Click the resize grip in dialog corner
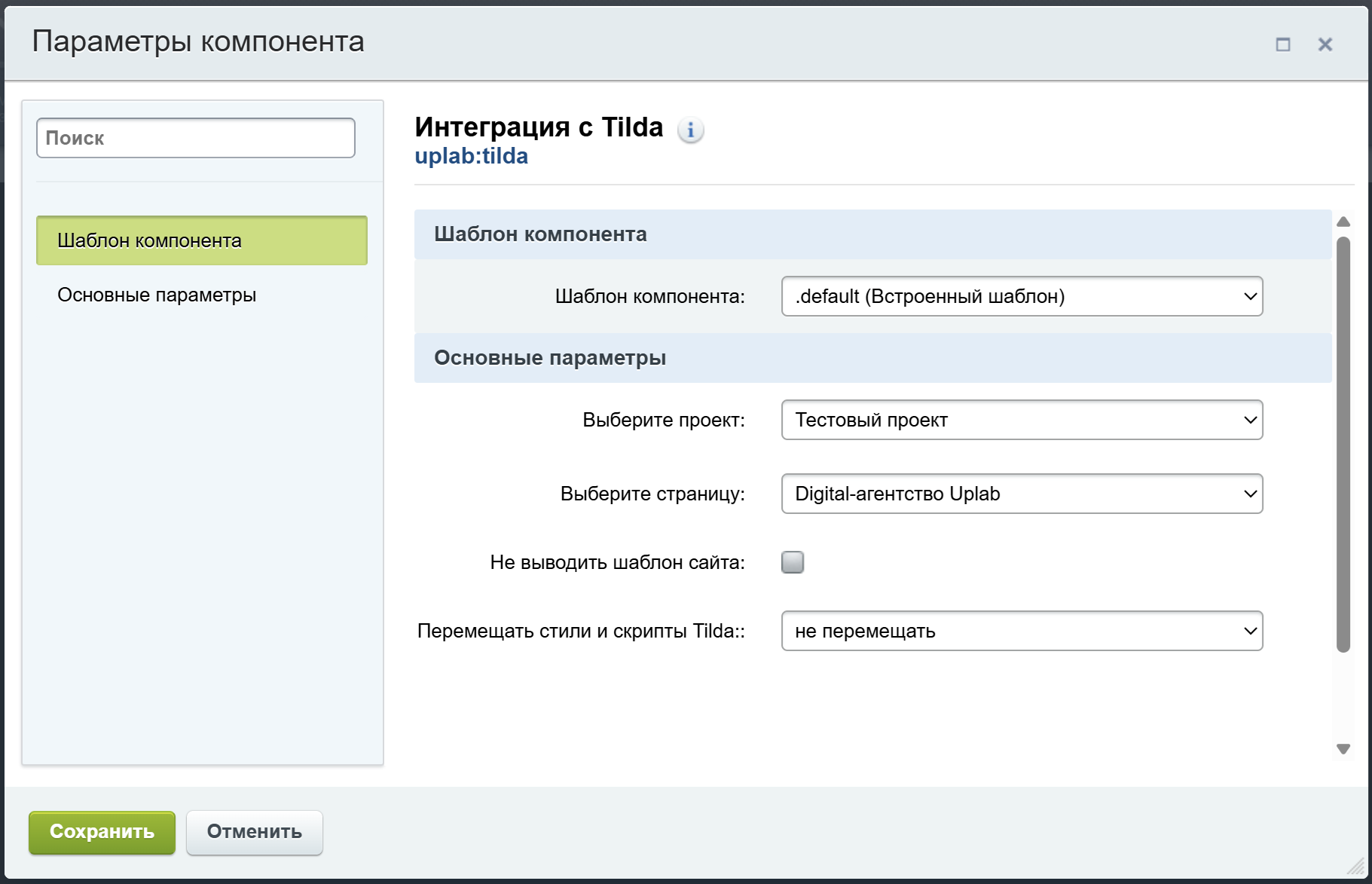The height and width of the screenshot is (884, 1372). tap(1356, 866)
